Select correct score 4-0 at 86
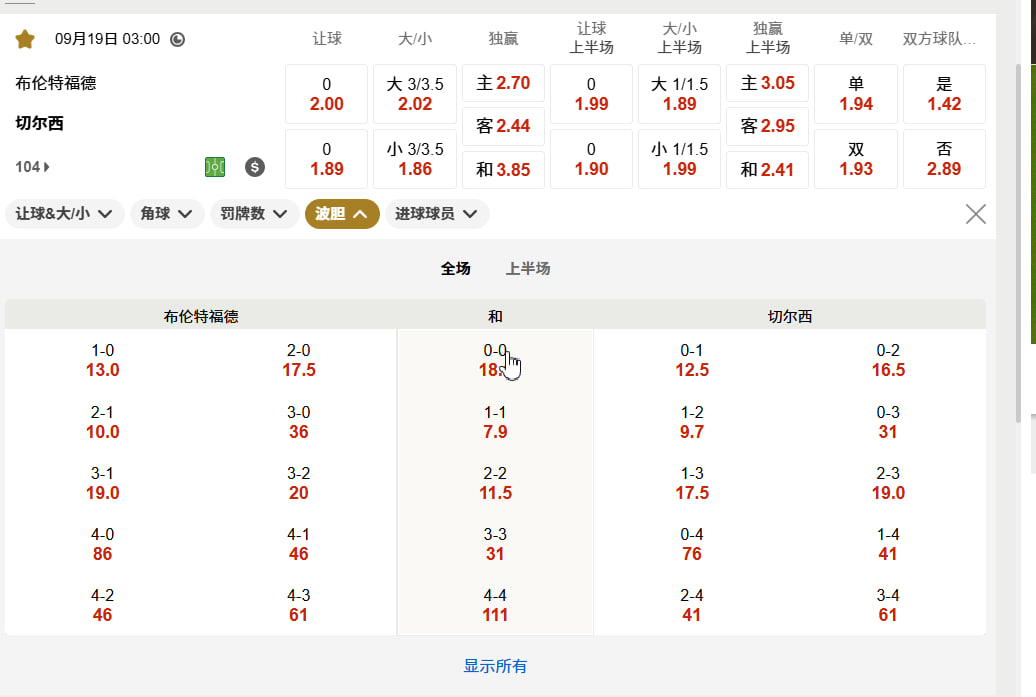This screenshot has width=1036, height=697. click(102, 544)
